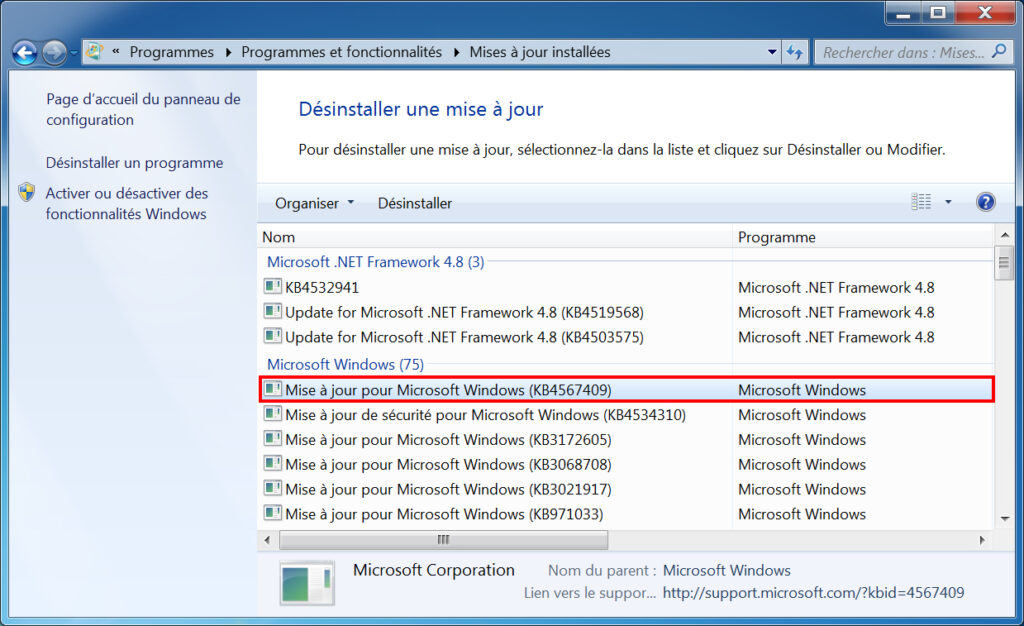The image size is (1024, 626).
Task: Open Page d'accueil du panneau de configuration
Action: (143, 109)
